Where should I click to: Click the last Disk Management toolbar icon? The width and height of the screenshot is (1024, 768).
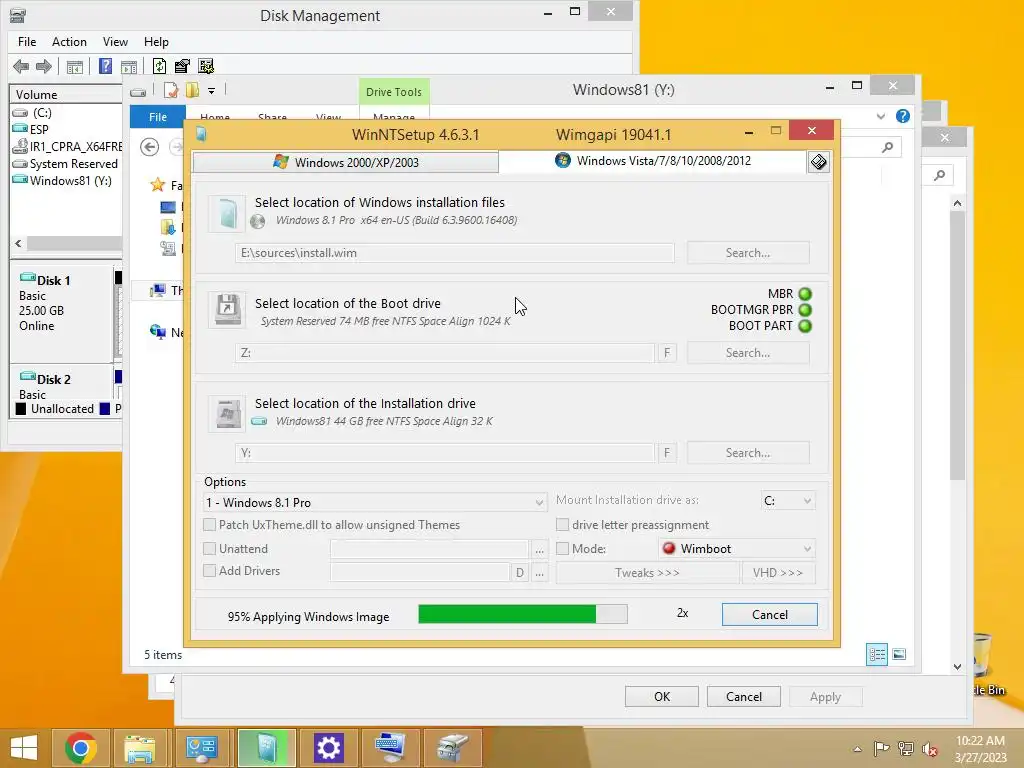click(206, 66)
